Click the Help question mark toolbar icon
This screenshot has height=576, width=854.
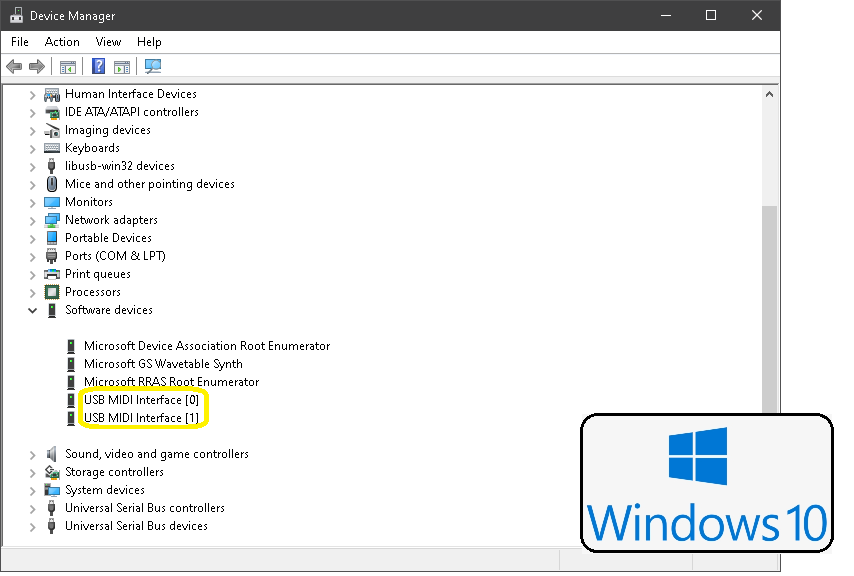pyautogui.click(x=98, y=67)
